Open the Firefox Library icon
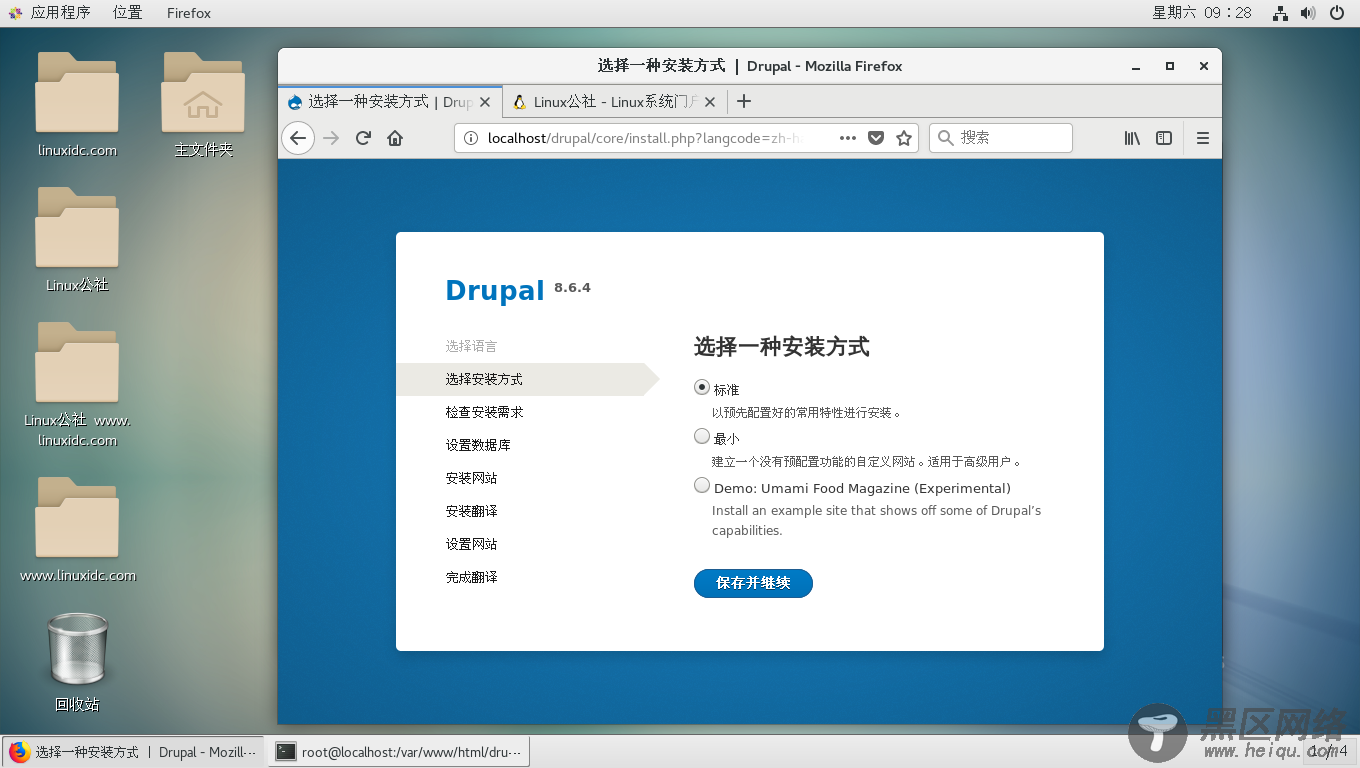 click(1132, 138)
